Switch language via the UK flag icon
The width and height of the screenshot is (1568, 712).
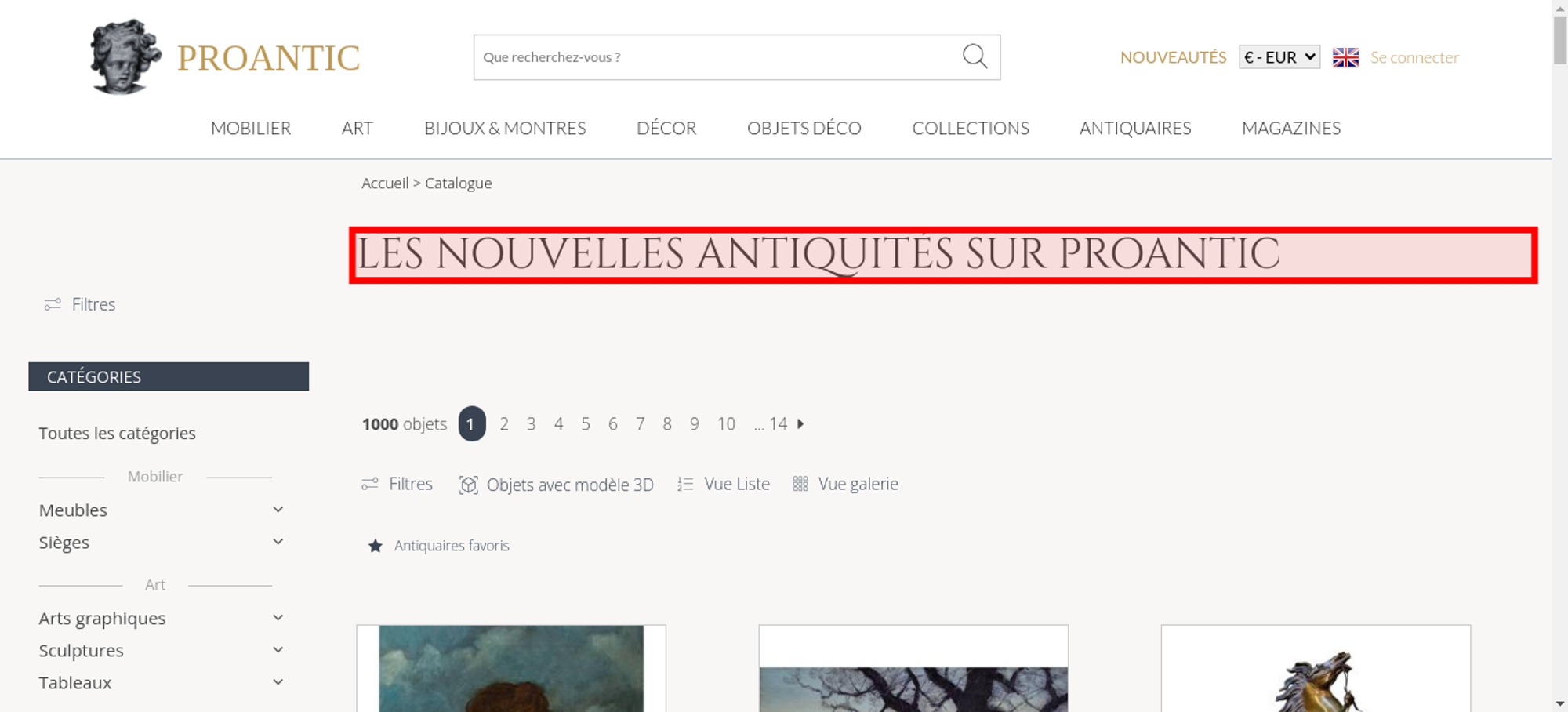click(1345, 57)
